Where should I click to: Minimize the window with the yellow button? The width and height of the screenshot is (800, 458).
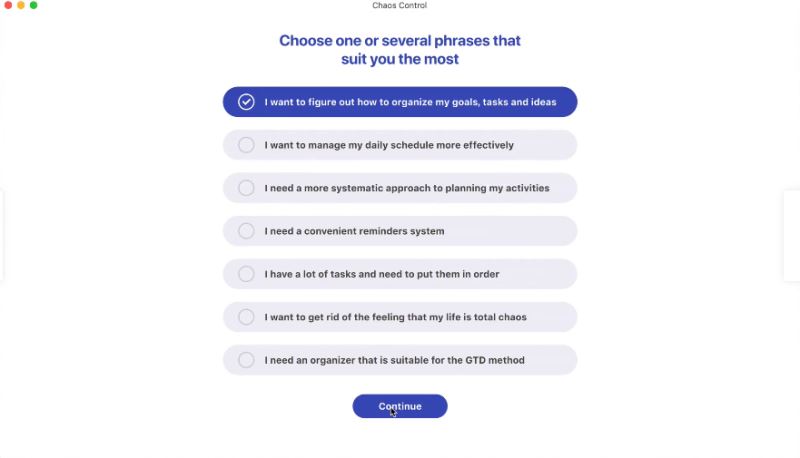tap(21, 5)
